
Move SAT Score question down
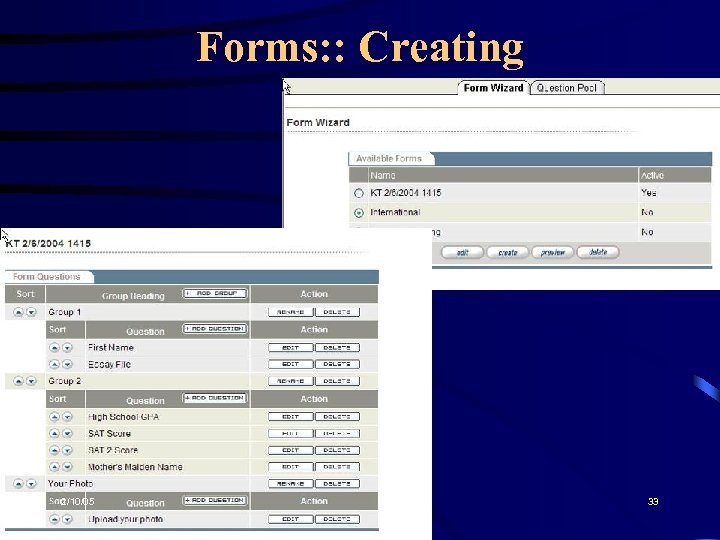tap(68, 433)
